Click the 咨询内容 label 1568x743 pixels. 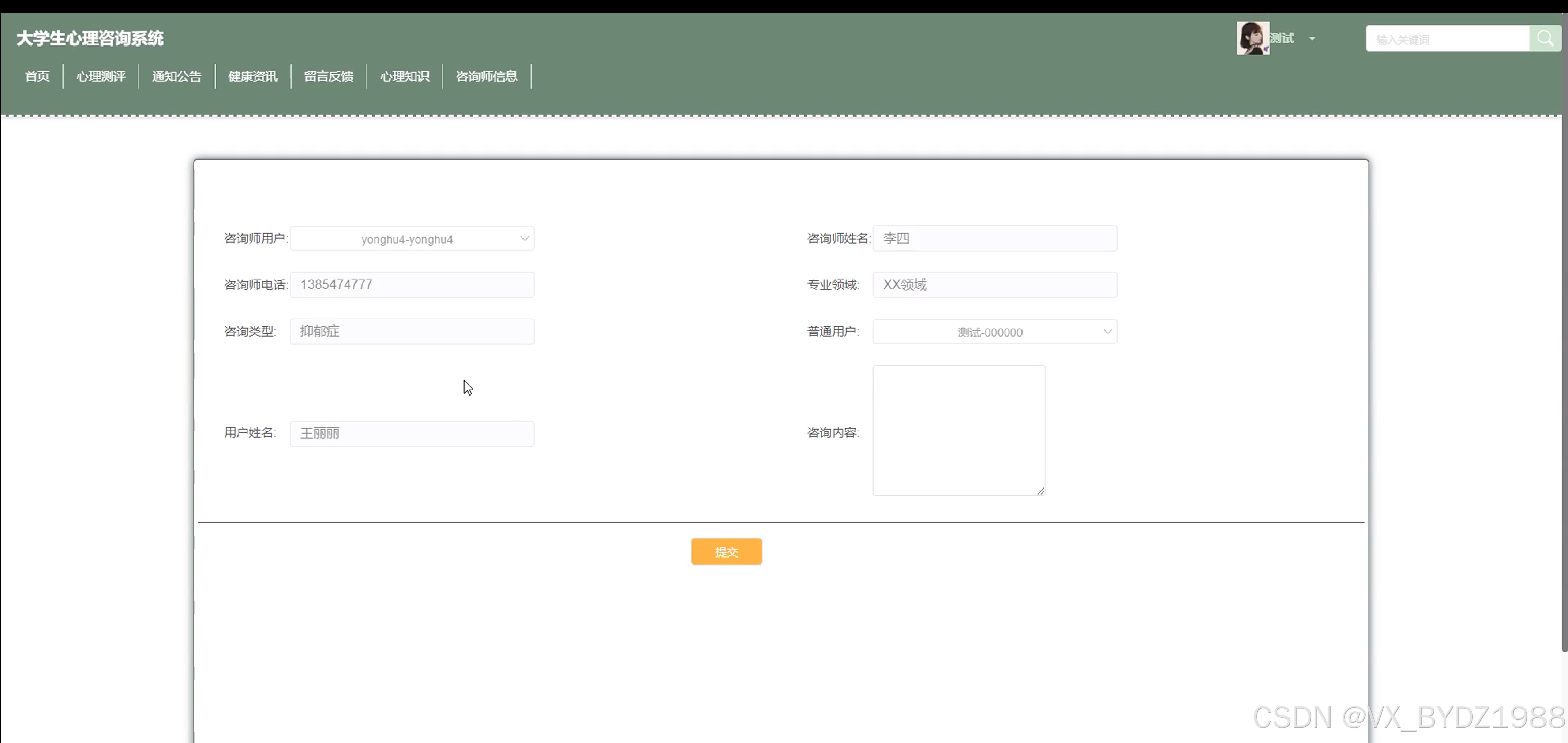833,432
